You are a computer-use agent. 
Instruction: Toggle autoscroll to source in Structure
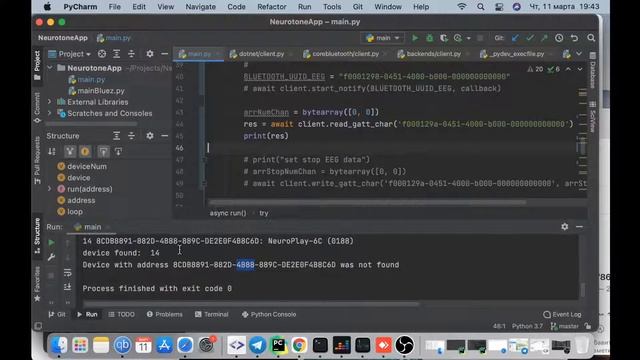click(103, 152)
